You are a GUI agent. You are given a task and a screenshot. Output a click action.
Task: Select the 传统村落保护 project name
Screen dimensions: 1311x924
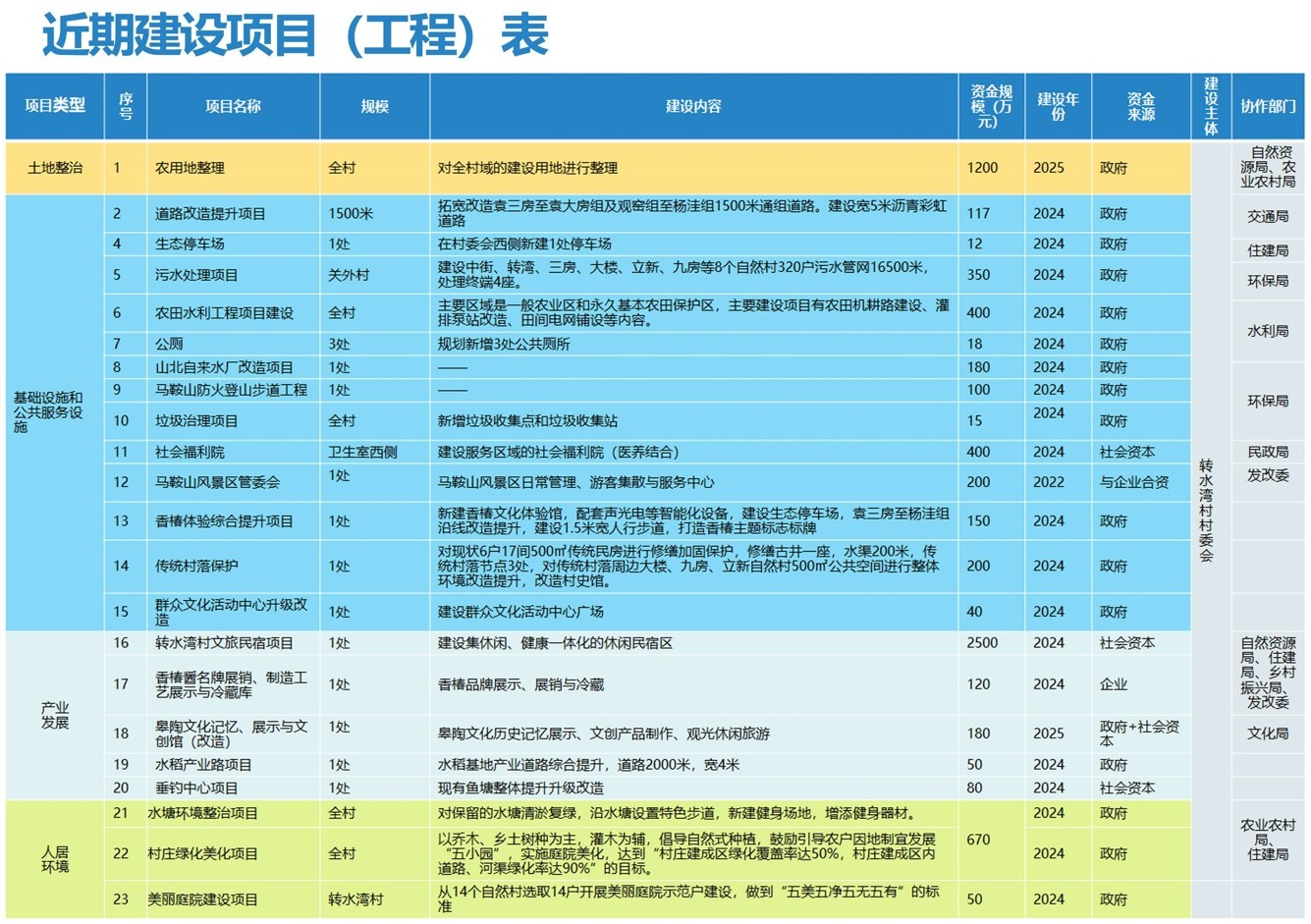pyautogui.click(x=196, y=566)
